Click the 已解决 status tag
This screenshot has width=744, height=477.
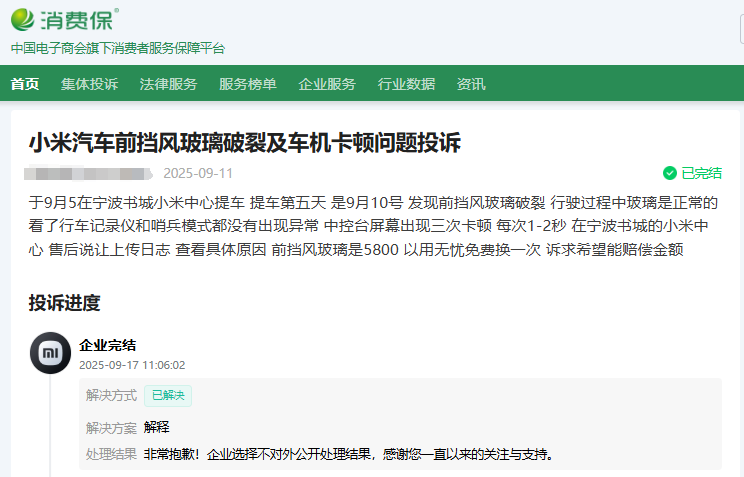(x=168, y=395)
